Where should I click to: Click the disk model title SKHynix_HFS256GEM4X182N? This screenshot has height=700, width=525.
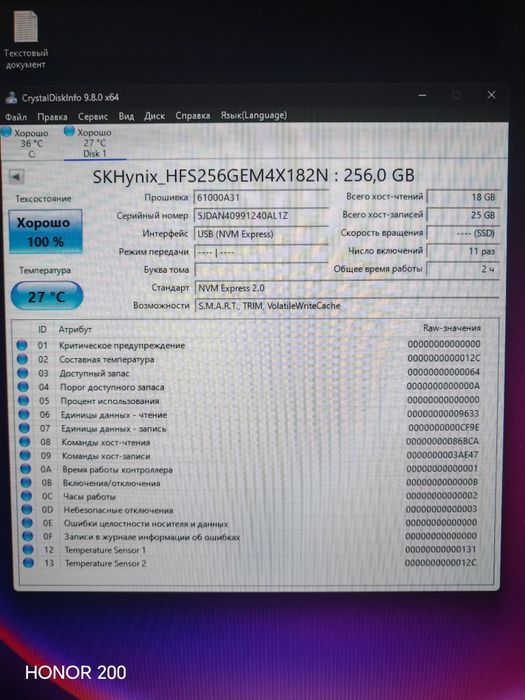[210, 176]
